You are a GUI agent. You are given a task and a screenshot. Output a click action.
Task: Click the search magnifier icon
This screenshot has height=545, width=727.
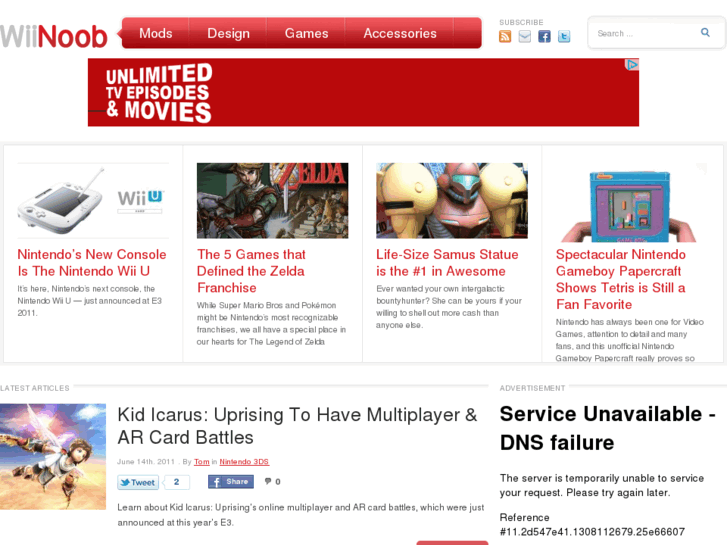pyautogui.click(x=705, y=32)
